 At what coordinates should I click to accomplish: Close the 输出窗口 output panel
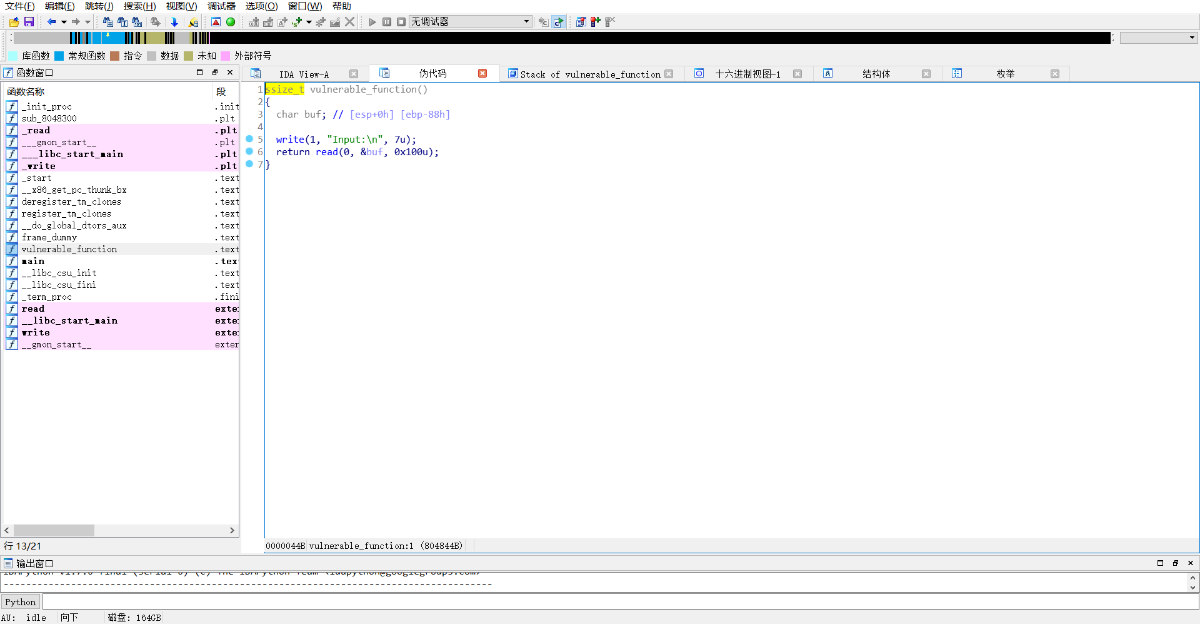[x=1190, y=564]
